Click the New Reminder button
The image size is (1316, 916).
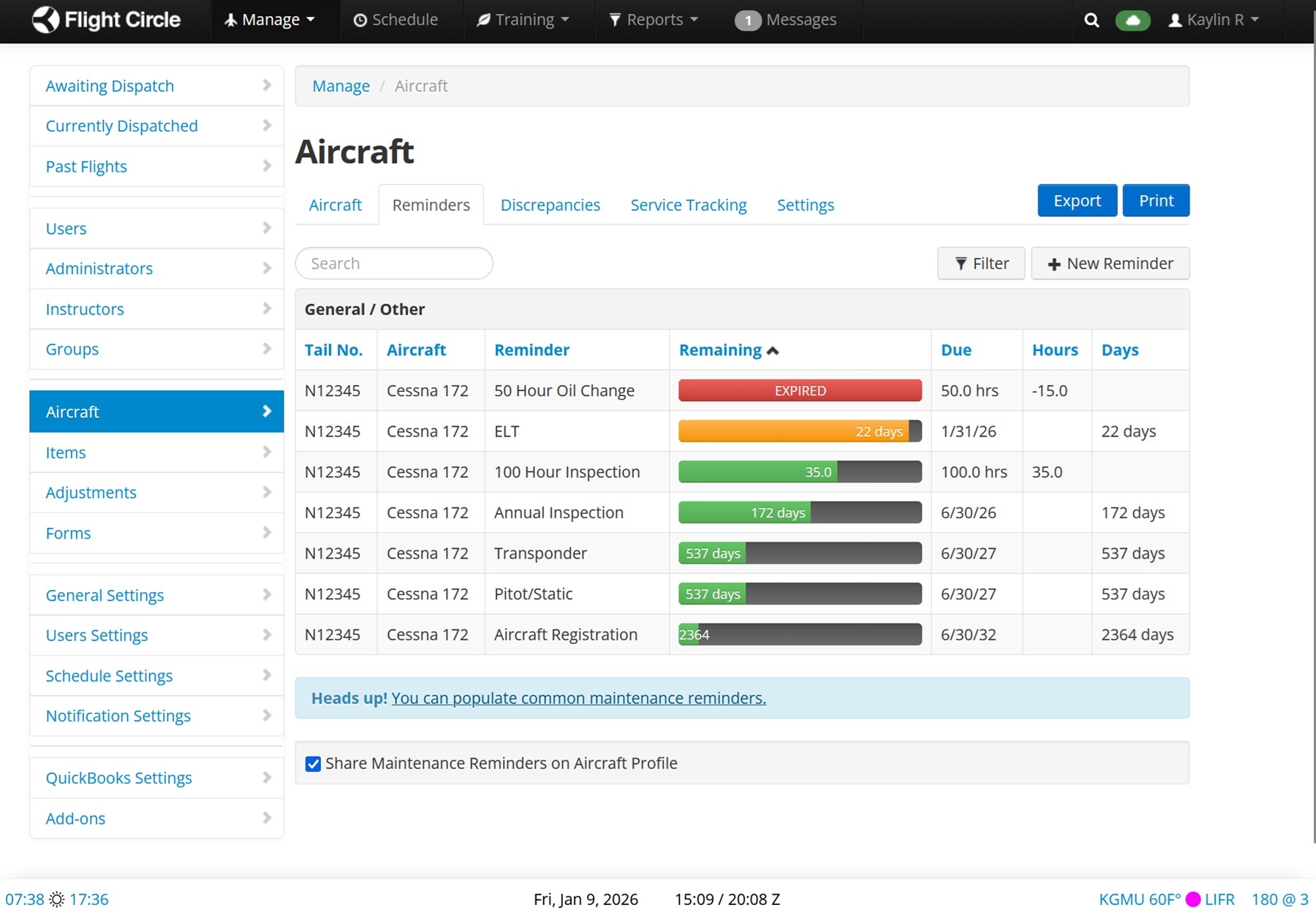pyautogui.click(x=1110, y=263)
